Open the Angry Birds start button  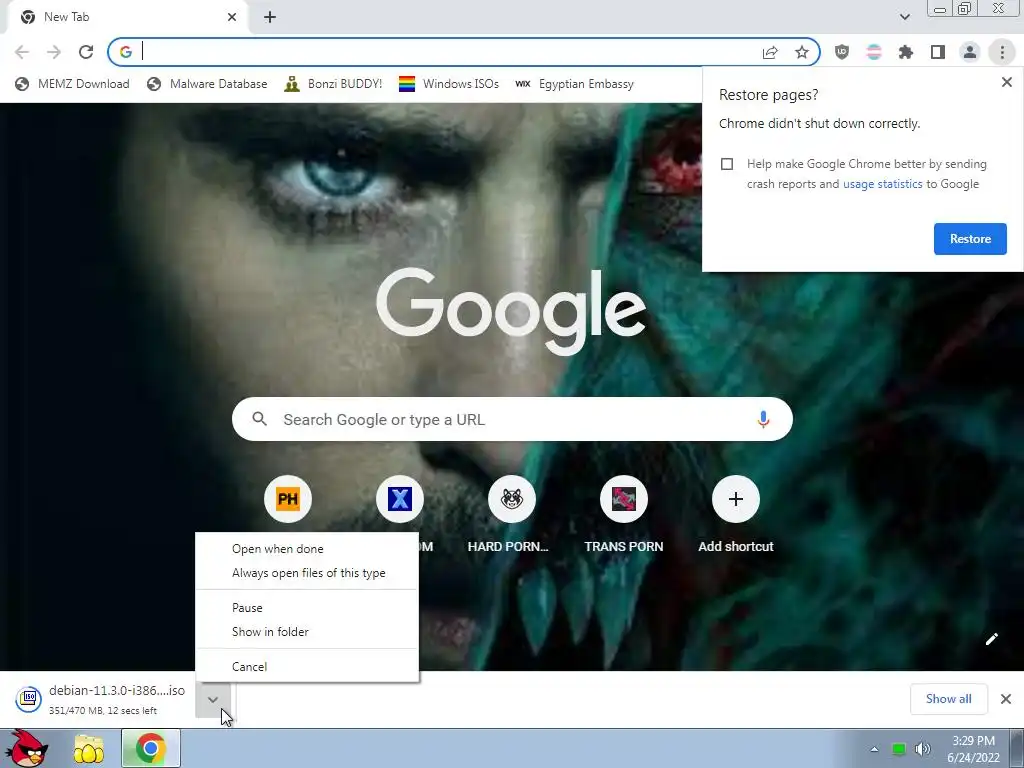26,748
